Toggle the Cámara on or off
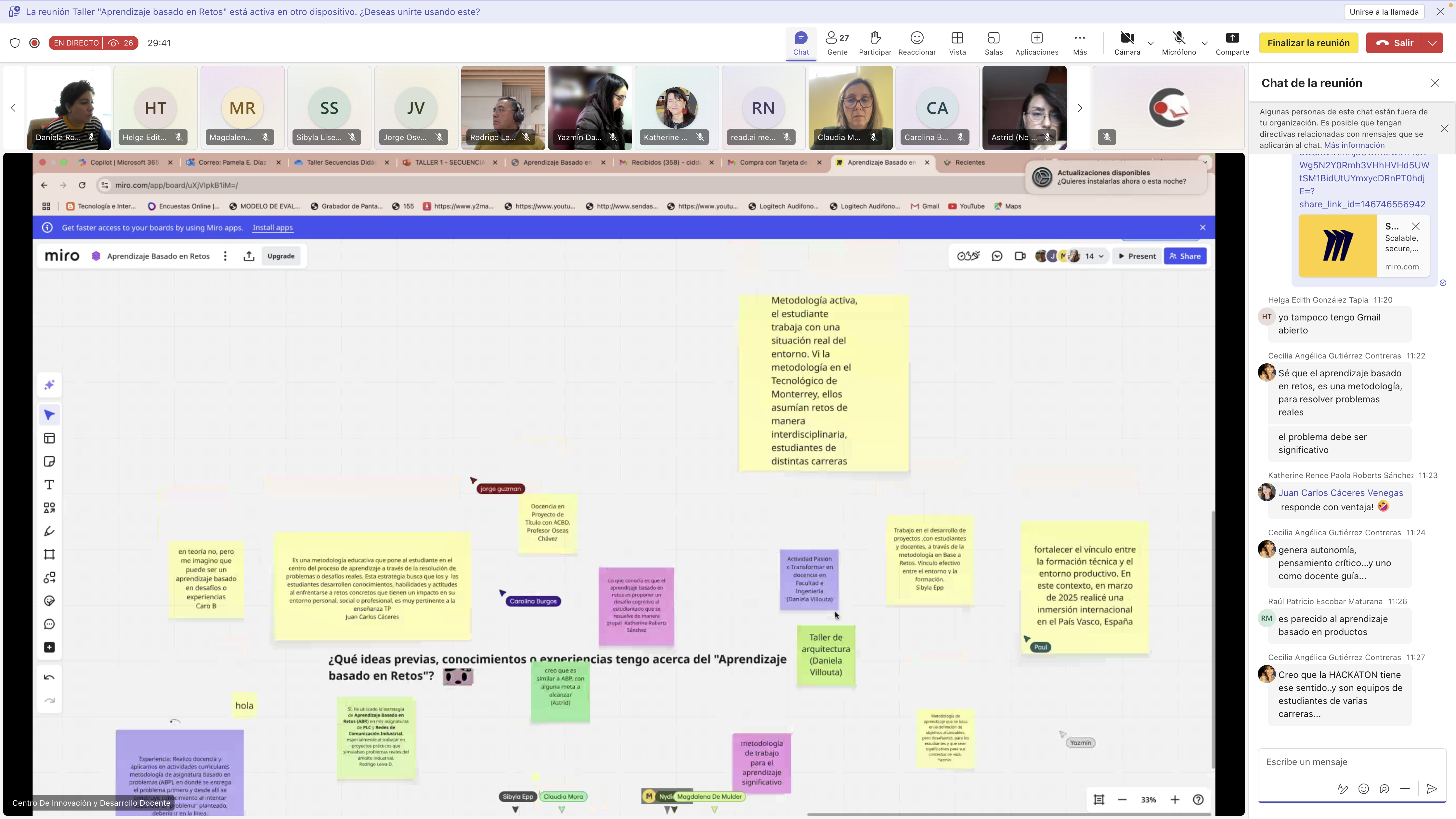This screenshot has width=1456, height=819. click(x=1127, y=43)
